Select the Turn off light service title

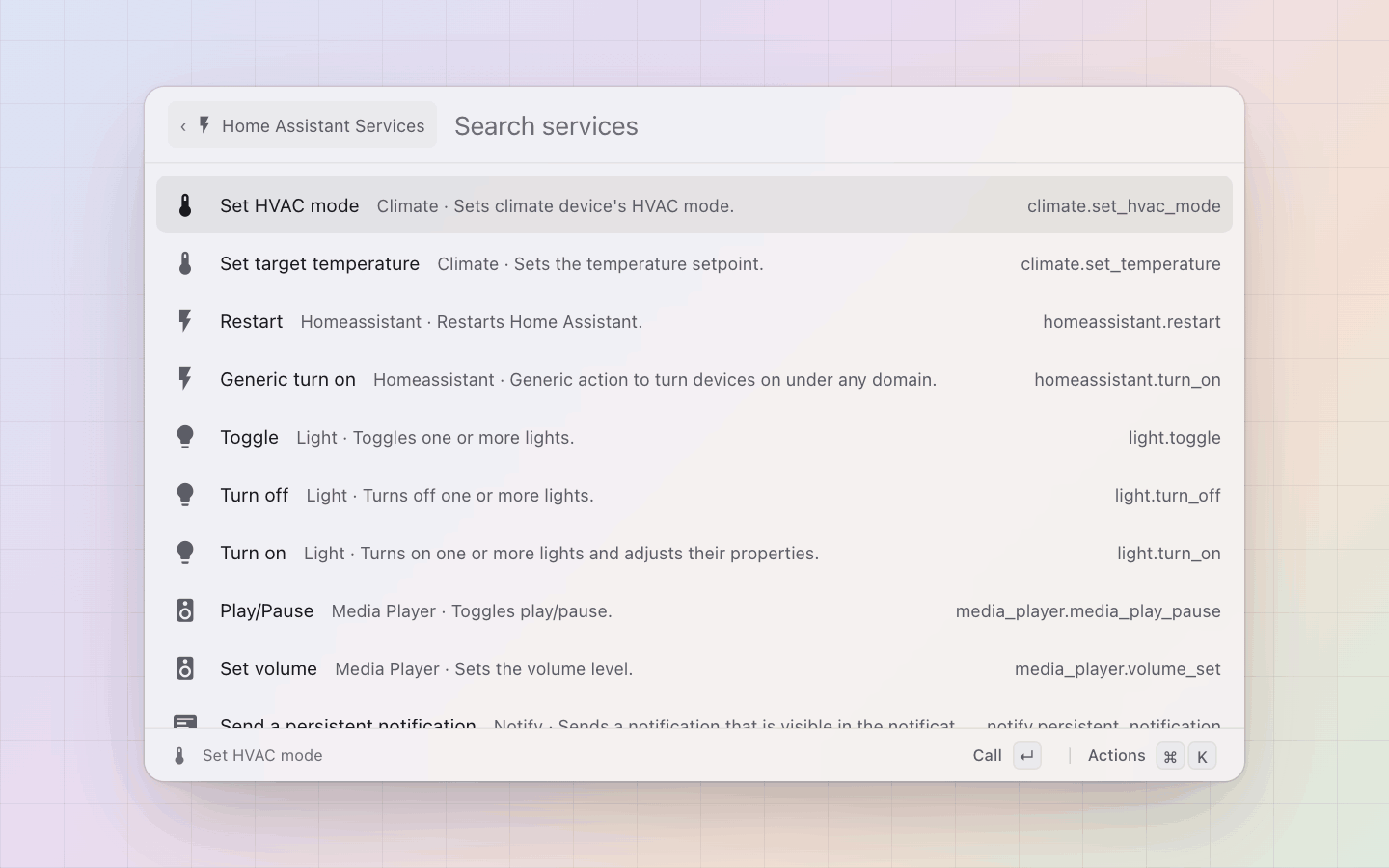pyautogui.click(x=254, y=495)
